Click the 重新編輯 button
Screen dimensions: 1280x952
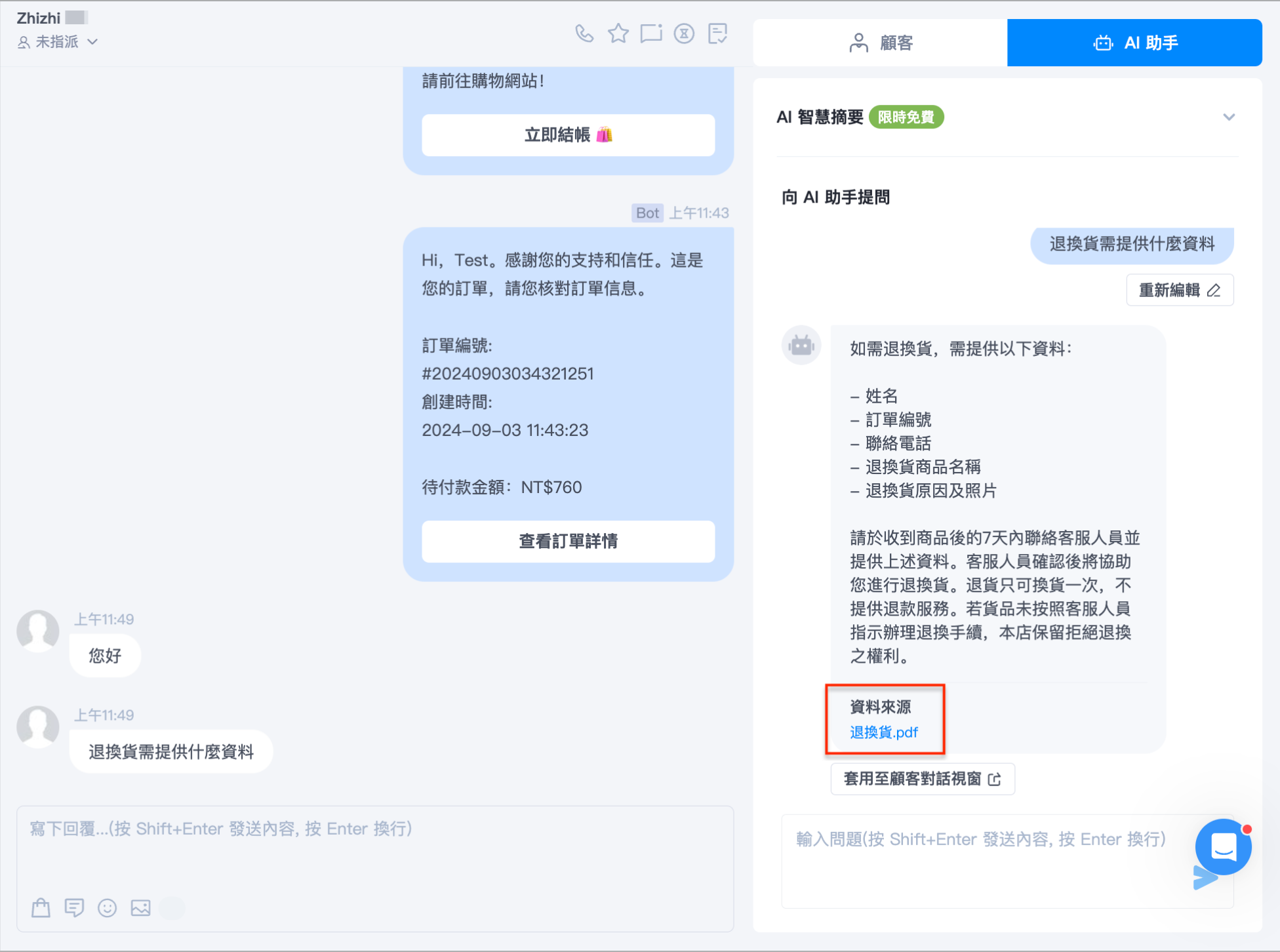(1180, 290)
